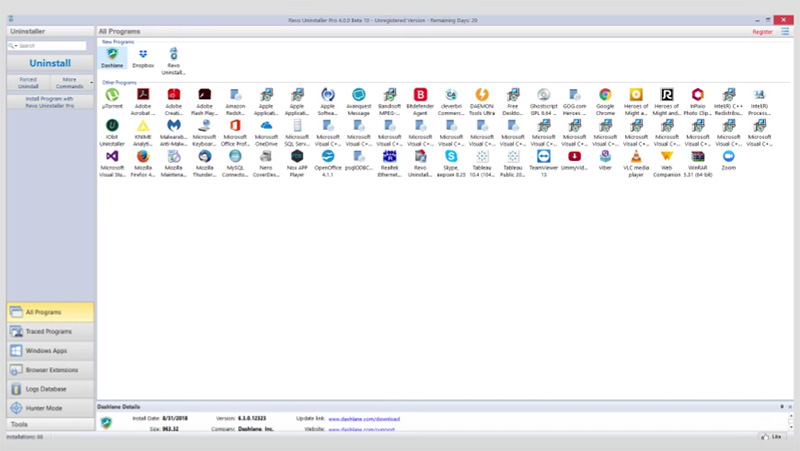The width and height of the screenshot is (800, 451).
Task: Click the Forced Uninstall button
Action: (29, 83)
